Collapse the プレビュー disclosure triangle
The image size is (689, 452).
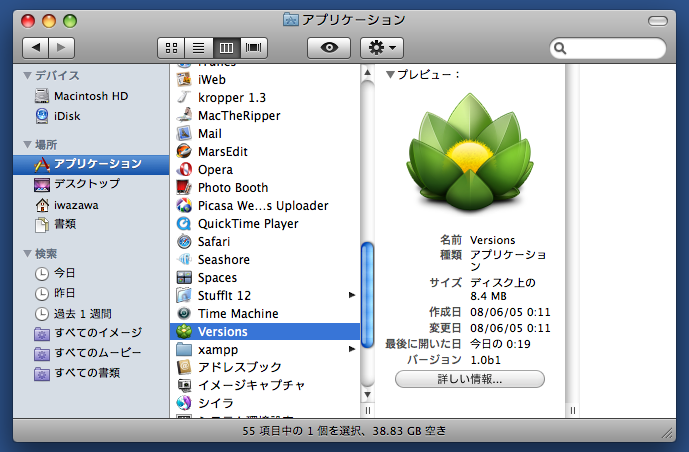pos(391,75)
